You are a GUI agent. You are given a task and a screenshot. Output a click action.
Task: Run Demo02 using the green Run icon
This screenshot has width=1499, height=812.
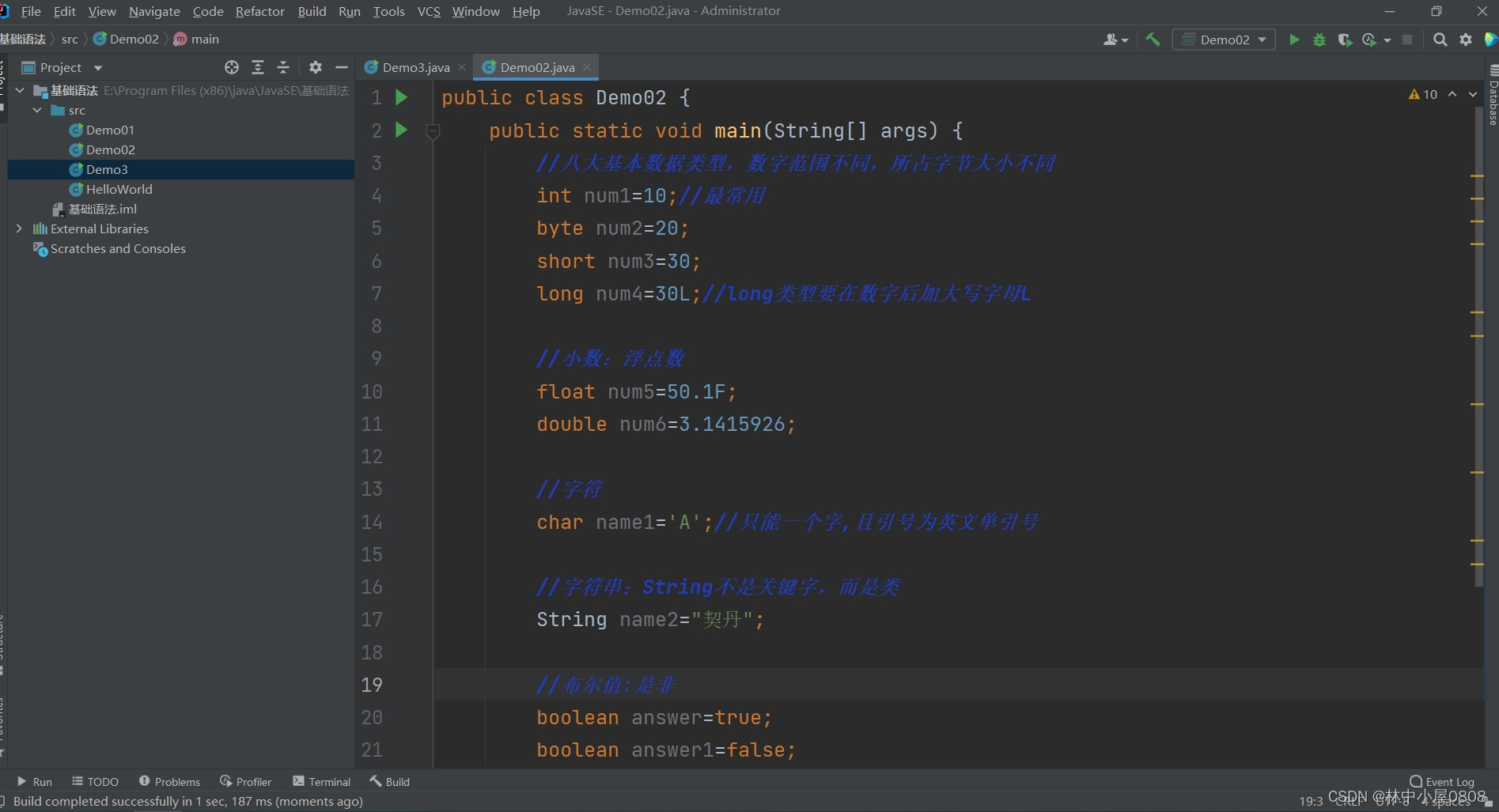[1294, 39]
